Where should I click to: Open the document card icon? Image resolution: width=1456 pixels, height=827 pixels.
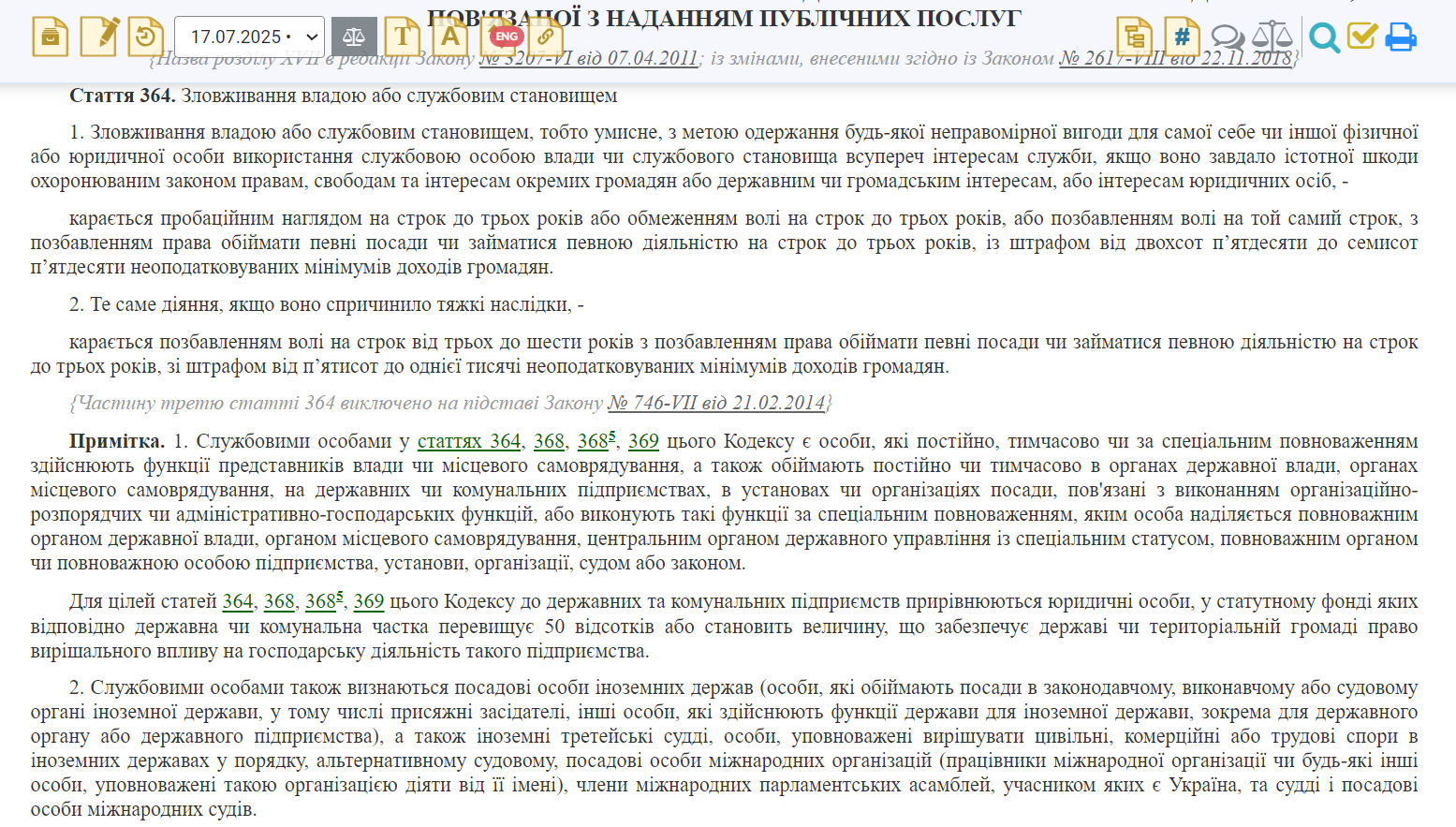(51, 36)
